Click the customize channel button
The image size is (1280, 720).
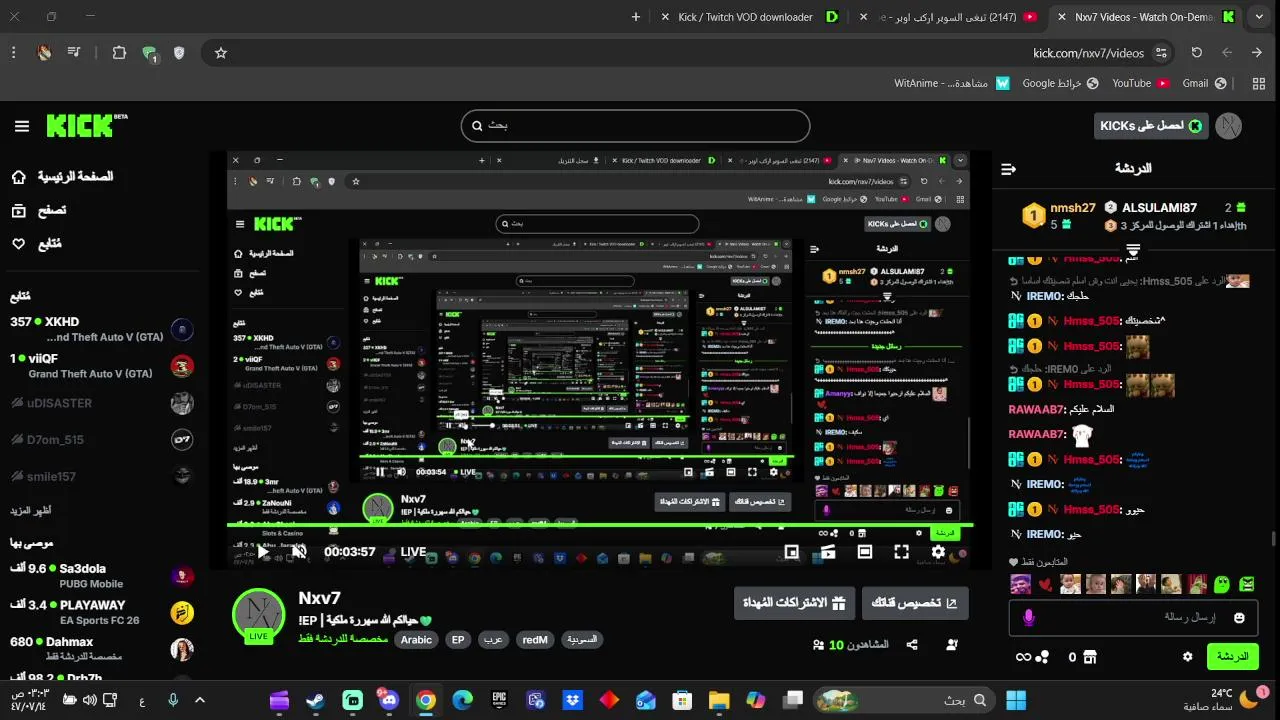(x=915, y=603)
